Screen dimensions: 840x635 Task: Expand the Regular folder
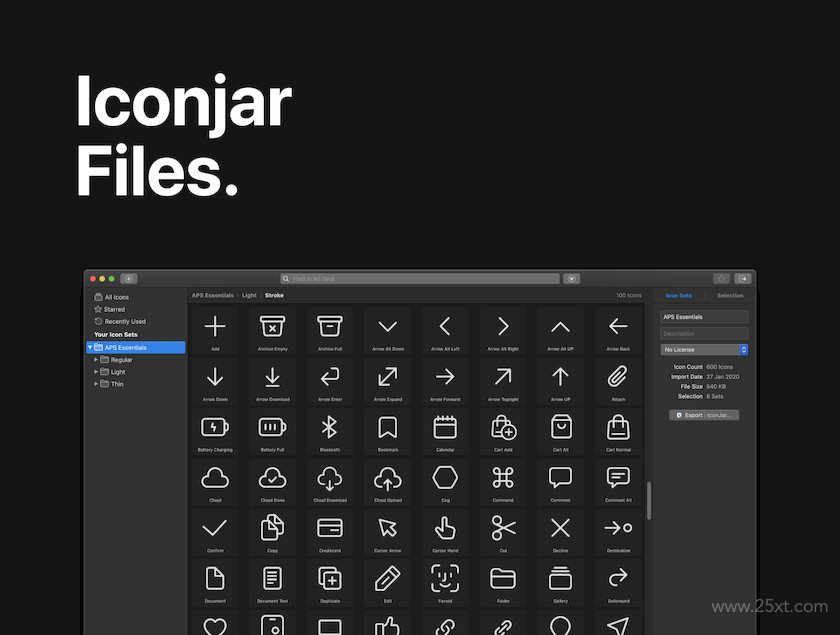96,360
